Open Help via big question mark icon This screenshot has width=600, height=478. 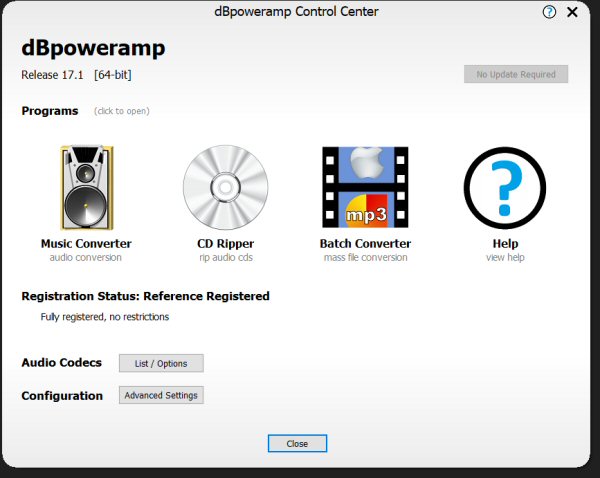(x=505, y=188)
